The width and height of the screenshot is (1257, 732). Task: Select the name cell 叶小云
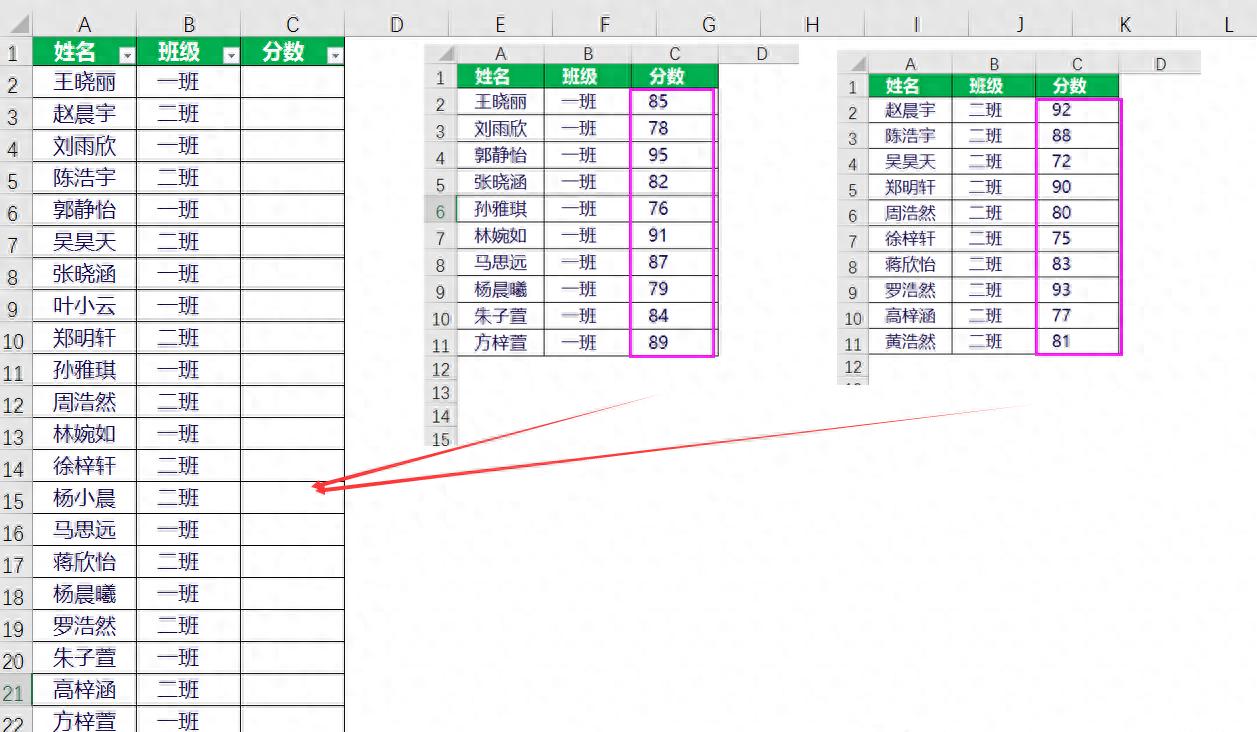(x=84, y=306)
